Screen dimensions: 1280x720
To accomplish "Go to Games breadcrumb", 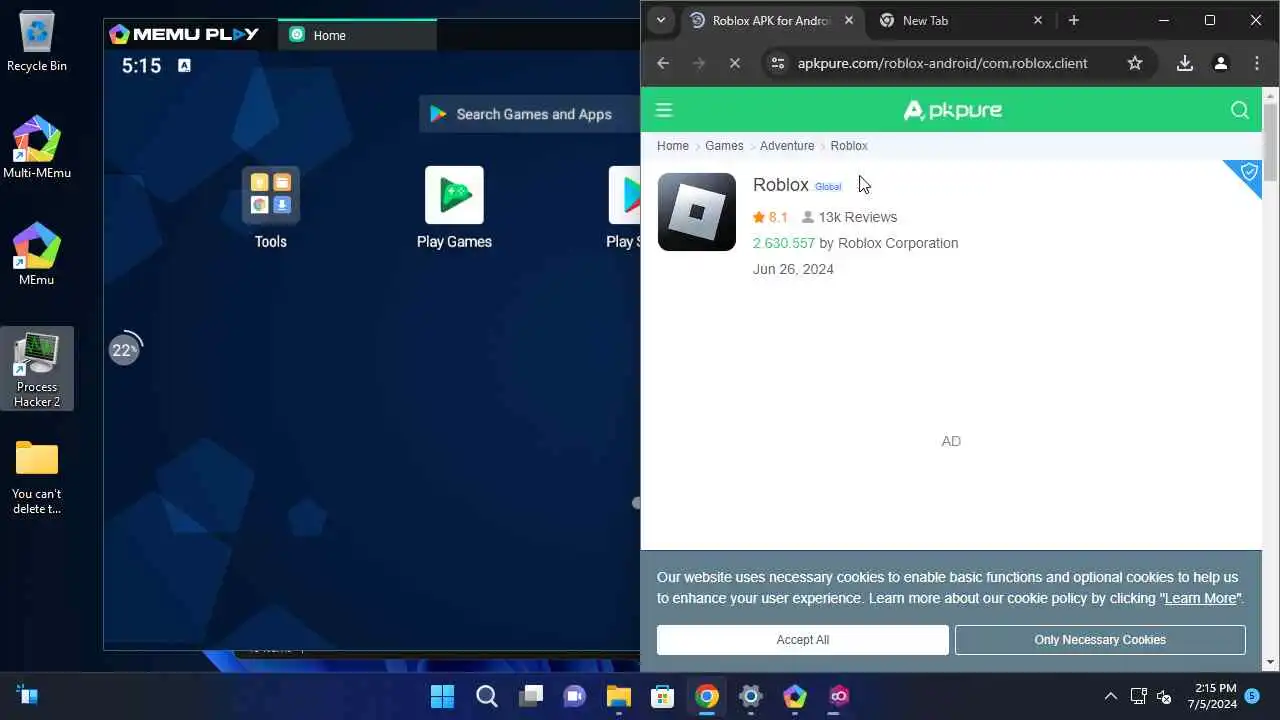I will coord(724,146).
